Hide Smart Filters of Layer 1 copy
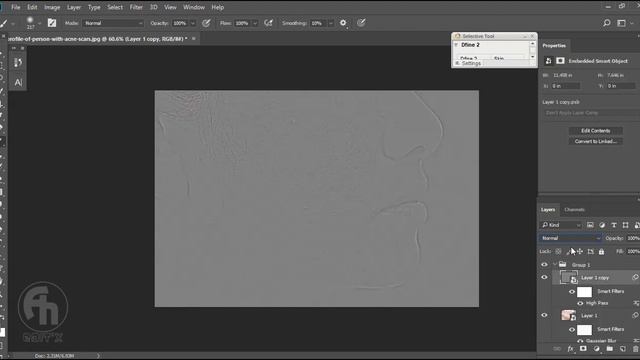This screenshot has height=360, width=640. click(572, 292)
